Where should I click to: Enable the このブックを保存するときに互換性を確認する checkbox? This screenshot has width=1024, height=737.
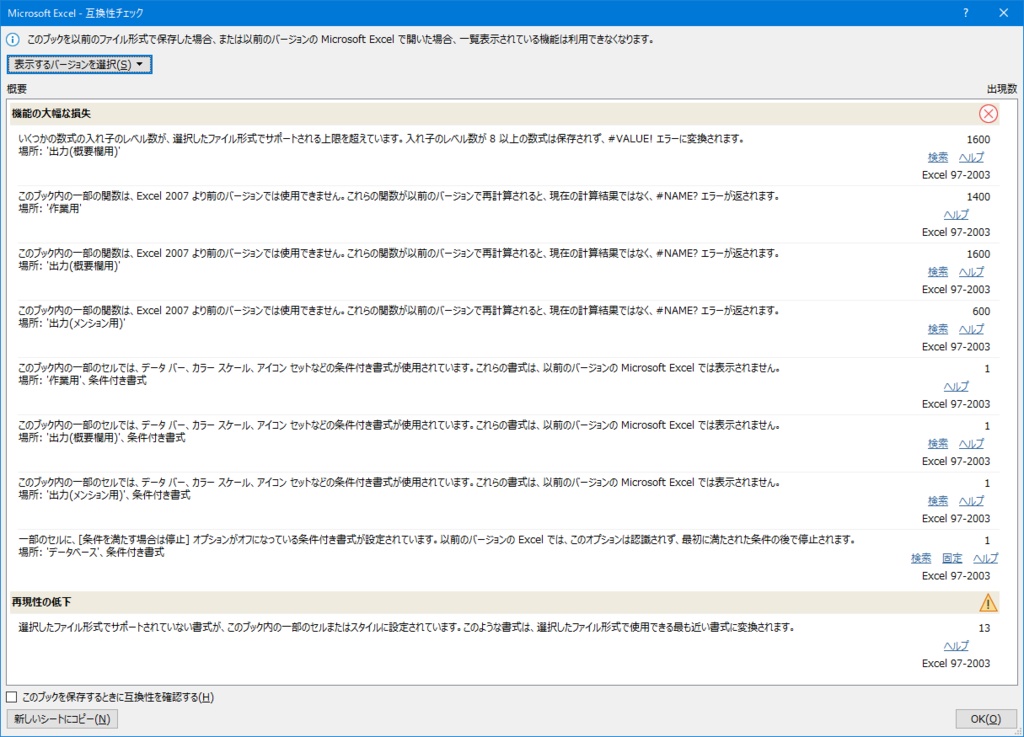pyautogui.click(x=13, y=696)
